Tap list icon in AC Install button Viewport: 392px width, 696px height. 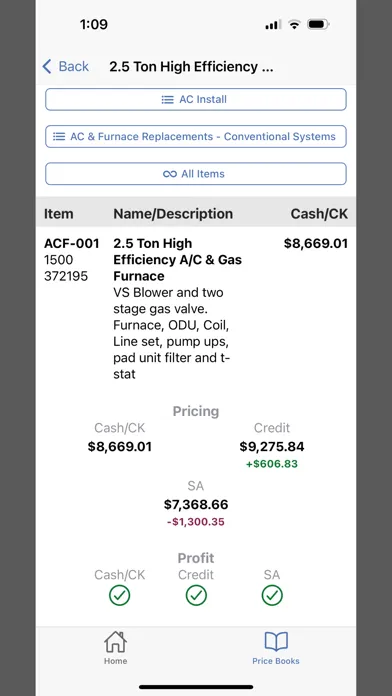167,99
